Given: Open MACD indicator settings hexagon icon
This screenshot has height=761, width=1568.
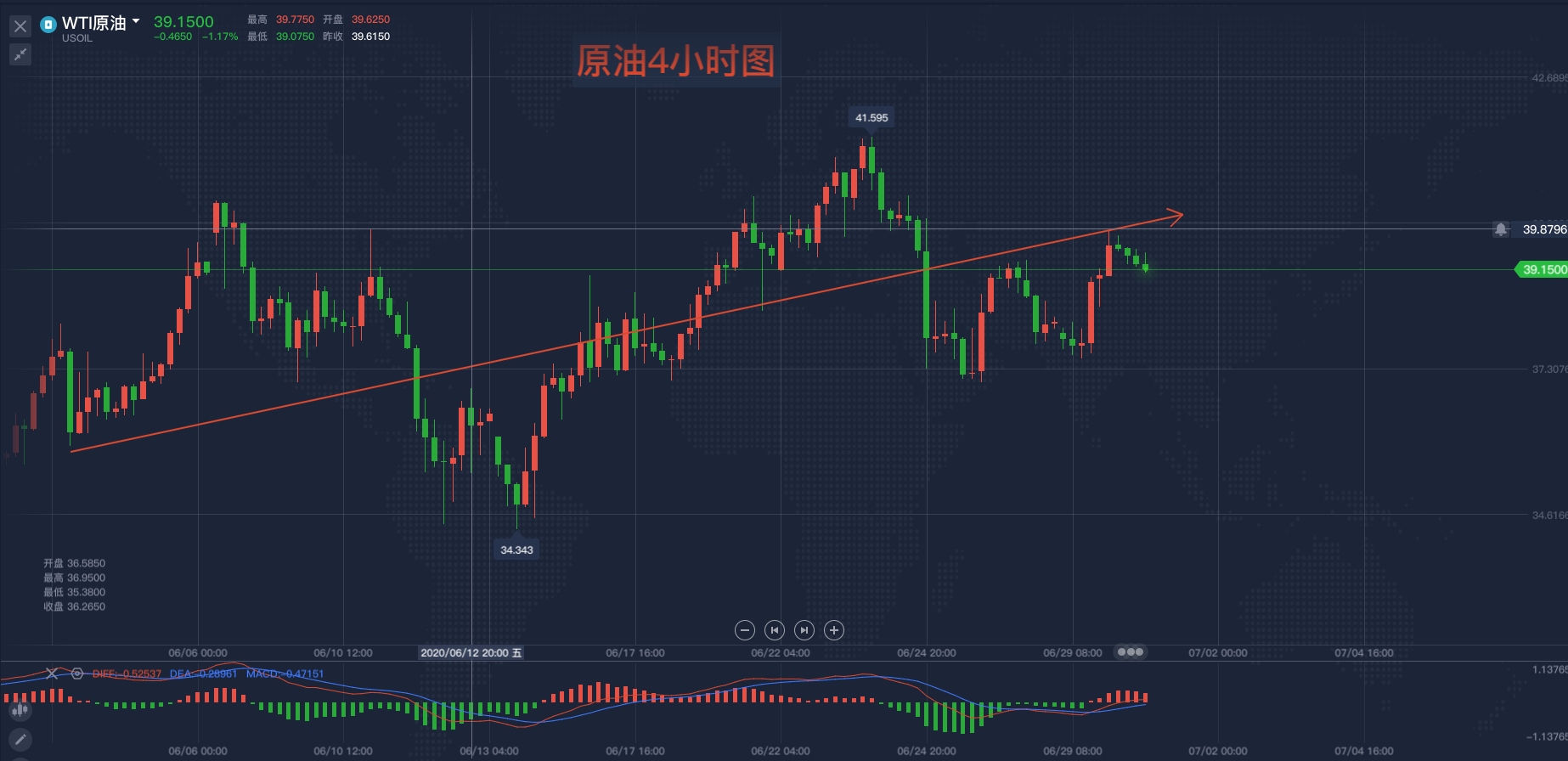Looking at the screenshot, I should [x=77, y=674].
